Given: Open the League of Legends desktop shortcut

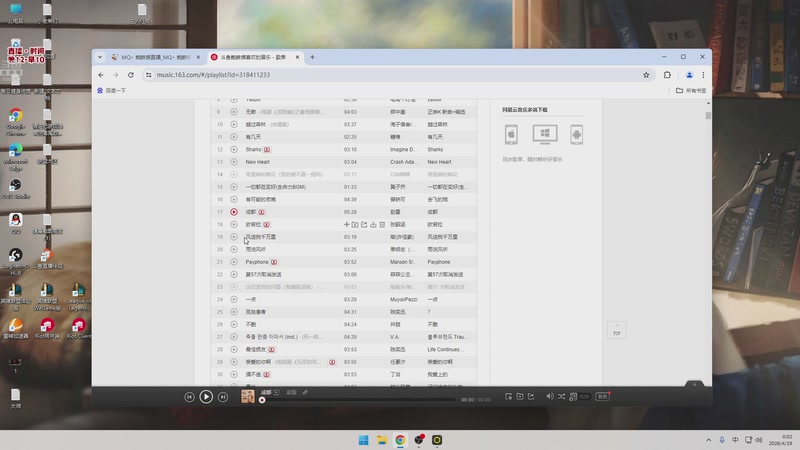Looking at the screenshot, I should [78, 297].
